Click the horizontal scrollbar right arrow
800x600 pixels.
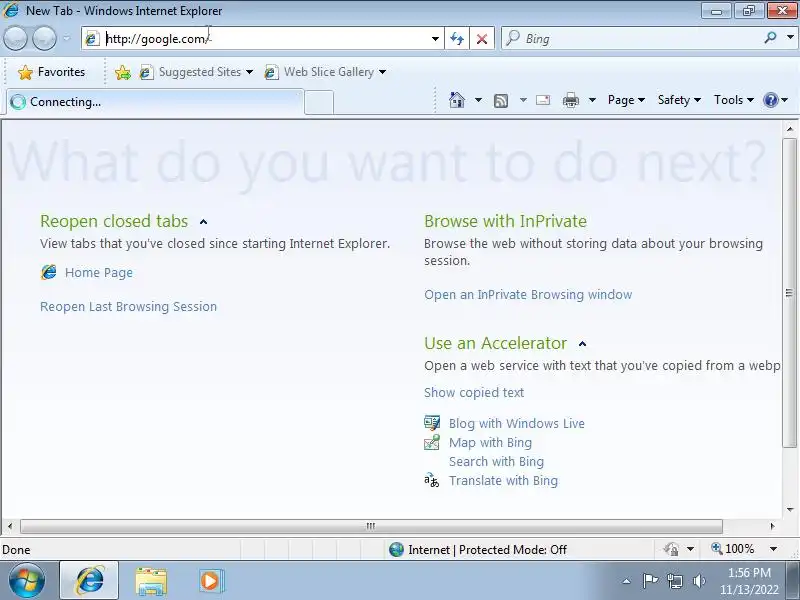[x=772, y=526]
